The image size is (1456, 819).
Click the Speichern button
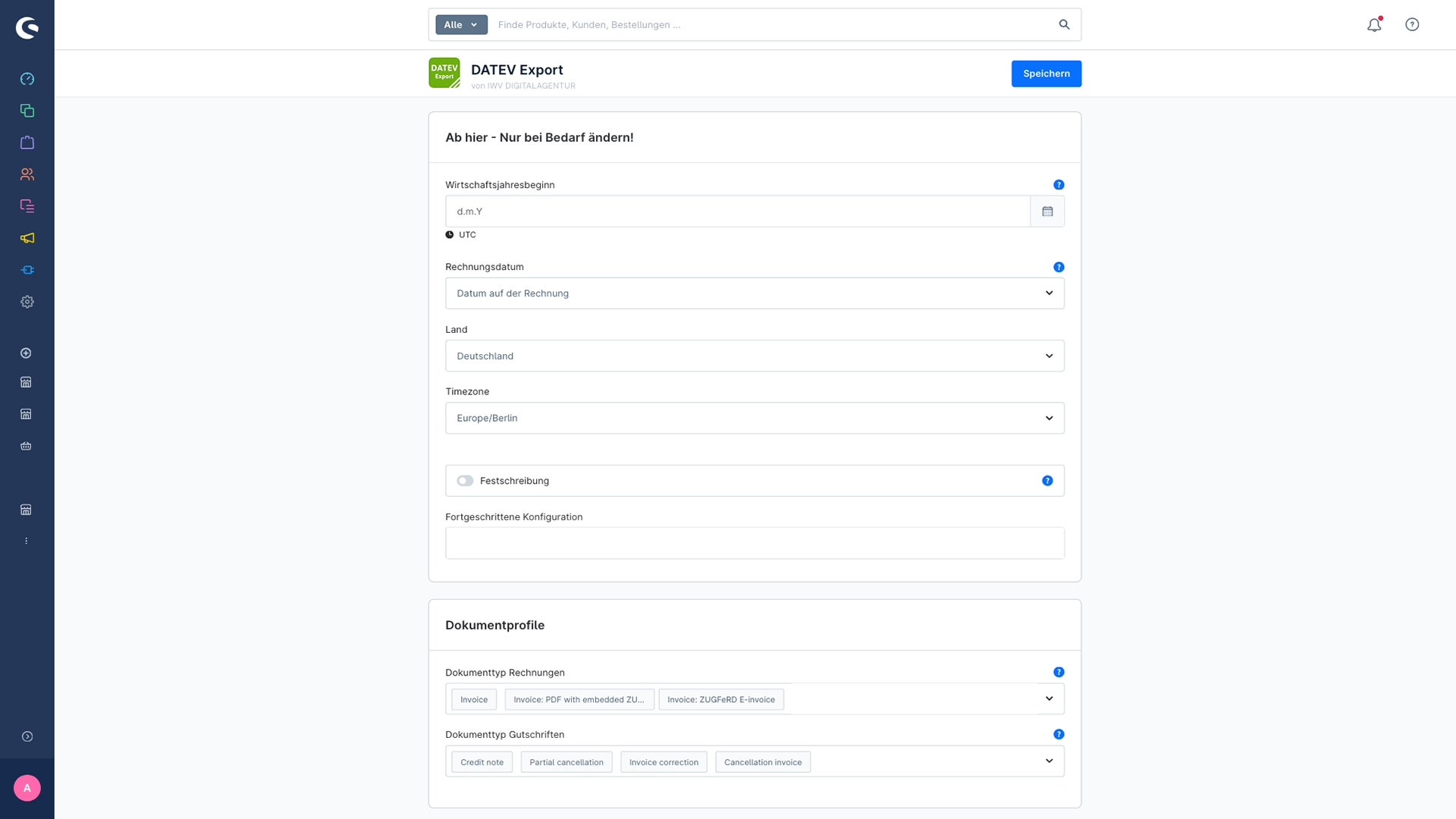pos(1046,74)
